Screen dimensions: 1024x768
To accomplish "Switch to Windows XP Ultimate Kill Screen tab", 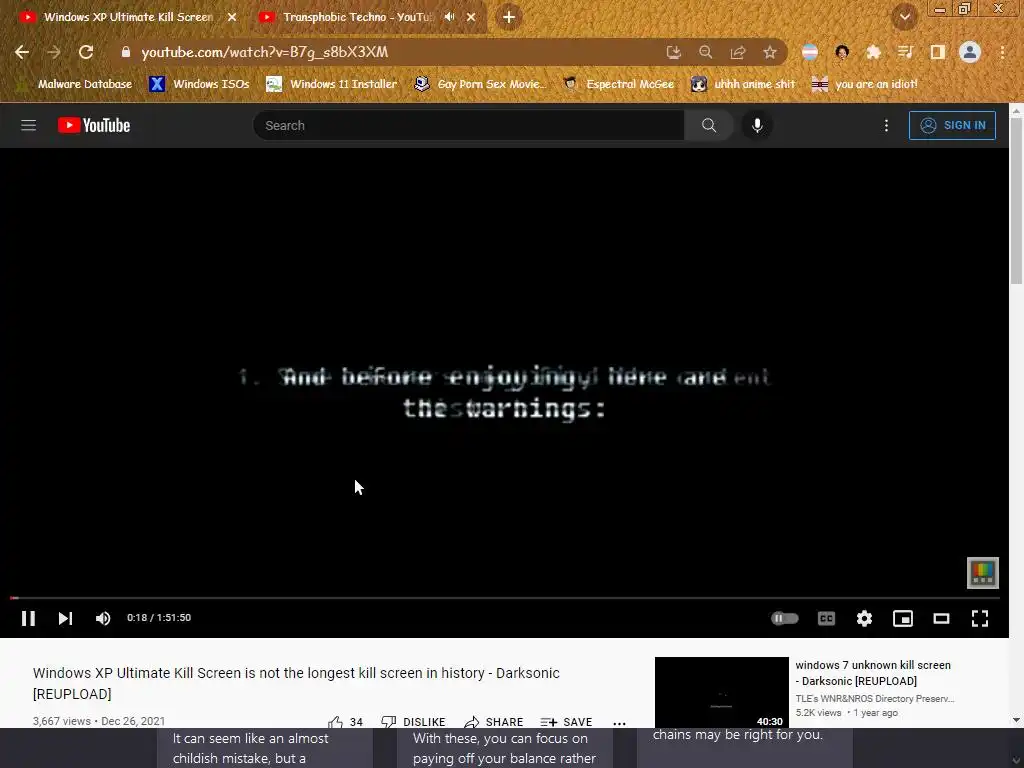I will point(128,17).
